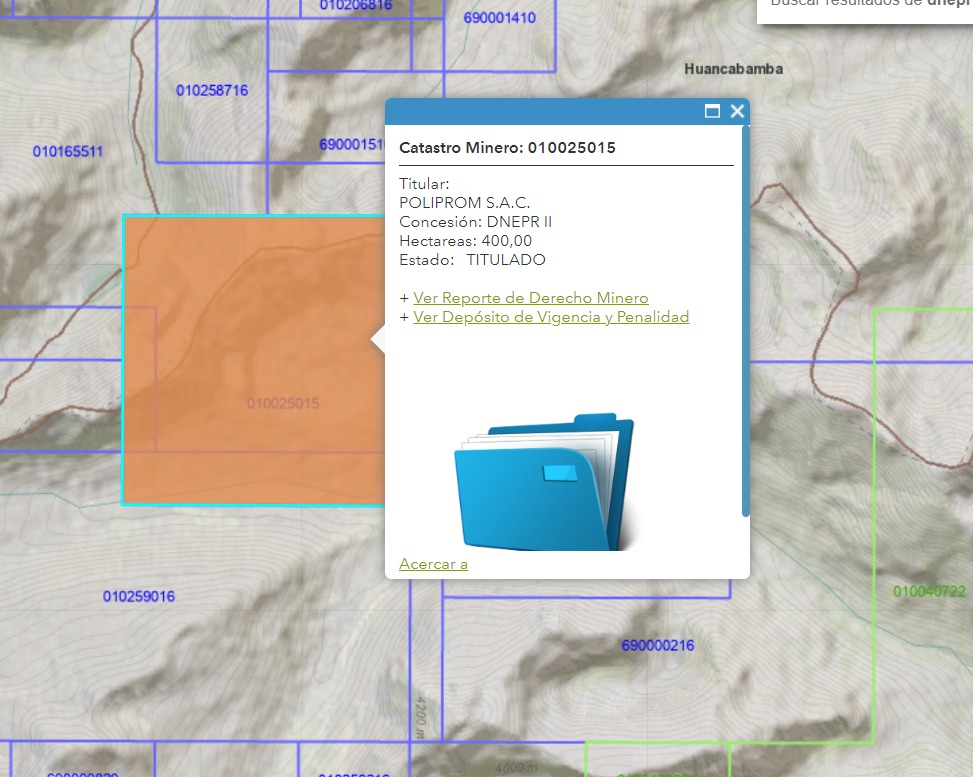The width and height of the screenshot is (973, 777).
Task: Open Ver Depósito de Vigencia y Penalidad
Action: click(x=551, y=317)
